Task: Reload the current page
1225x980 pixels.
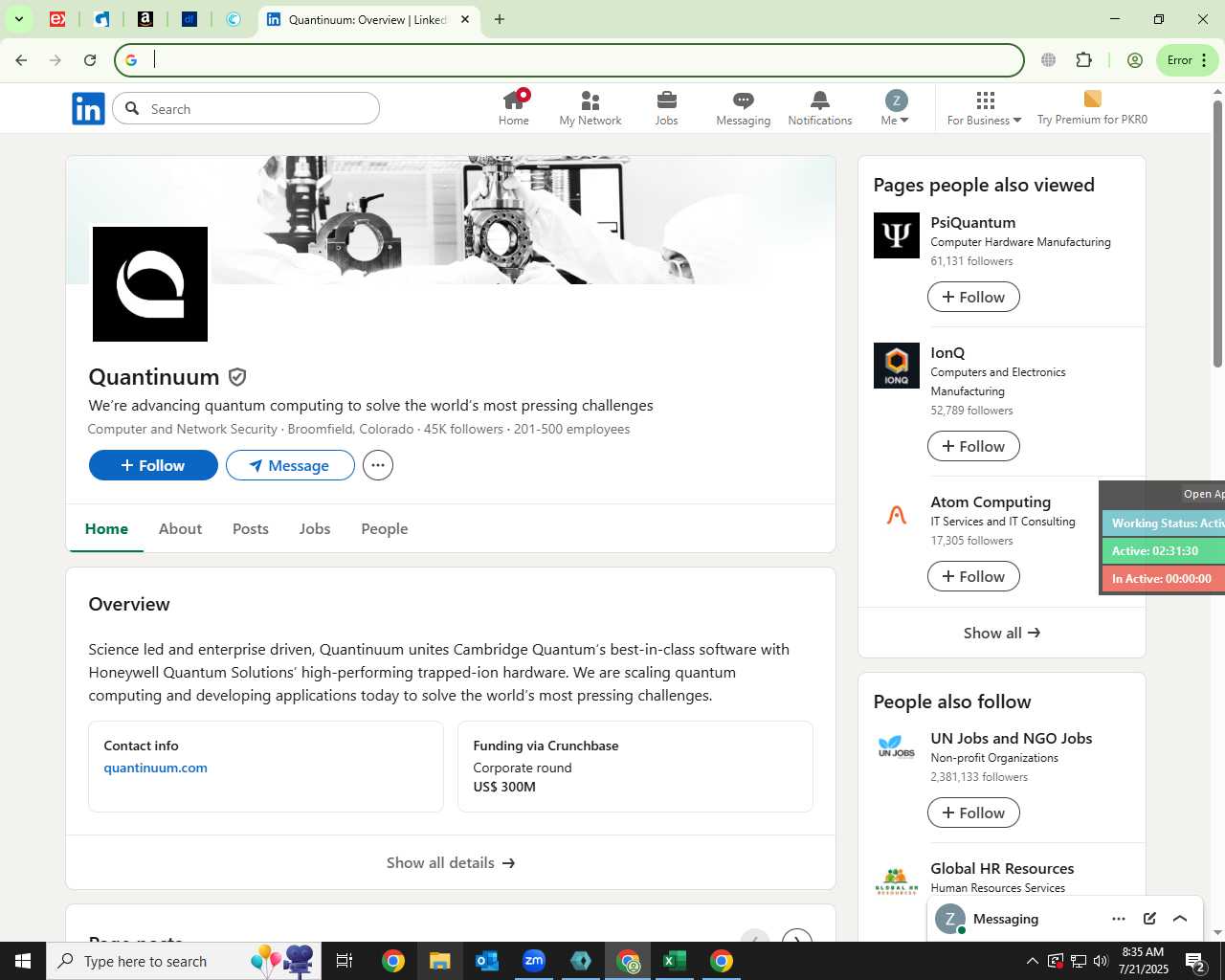Action: (90, 60)
